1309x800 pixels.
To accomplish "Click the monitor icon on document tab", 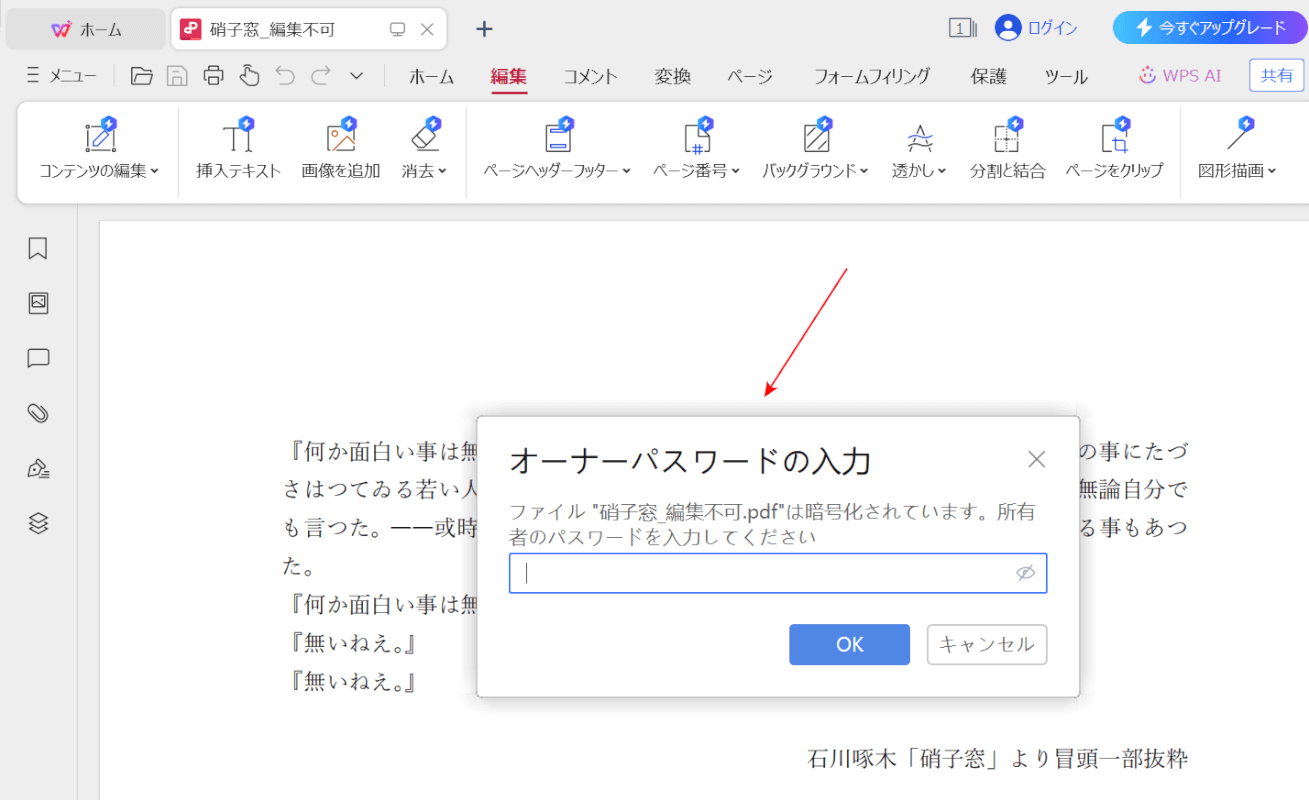I will [397, 30].
